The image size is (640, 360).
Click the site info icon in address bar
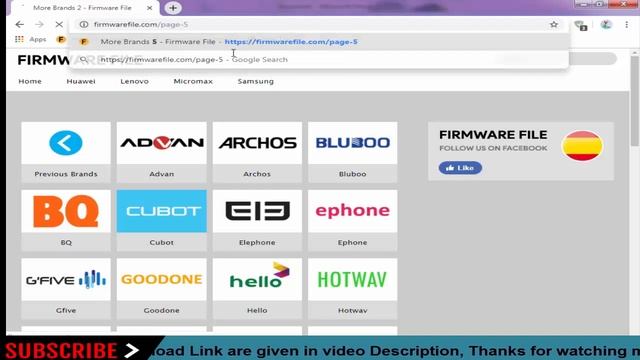click(x=84, y=24)
